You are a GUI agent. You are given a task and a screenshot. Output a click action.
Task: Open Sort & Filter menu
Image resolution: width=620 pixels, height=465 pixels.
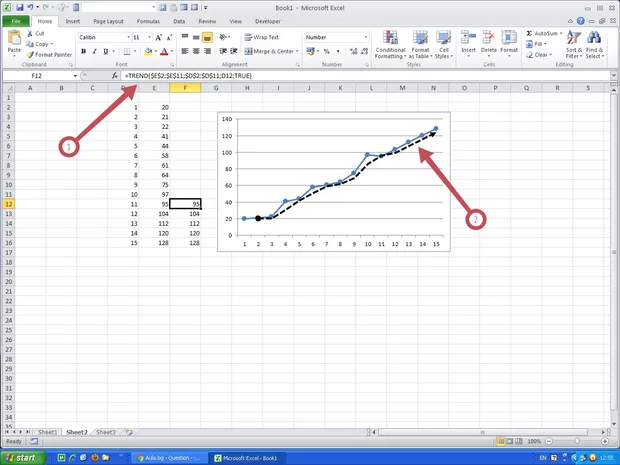pos(574,45)
